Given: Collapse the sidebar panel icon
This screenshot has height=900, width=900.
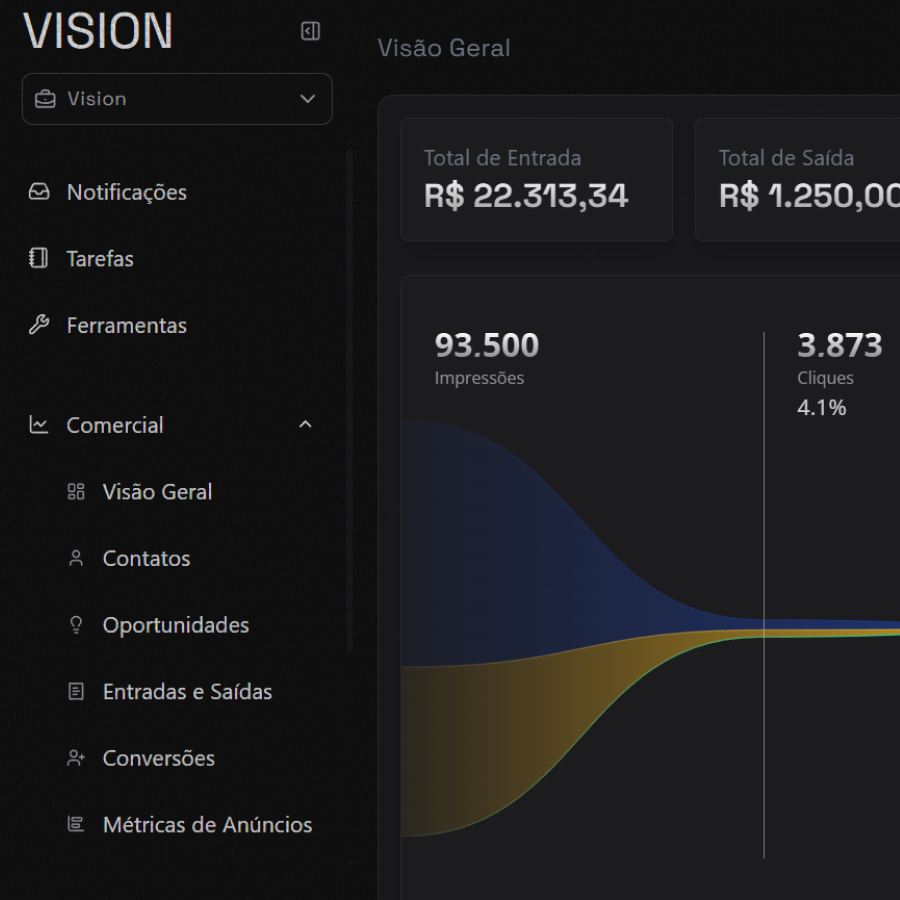Looking at the screenshot, I should pos(310,32).
